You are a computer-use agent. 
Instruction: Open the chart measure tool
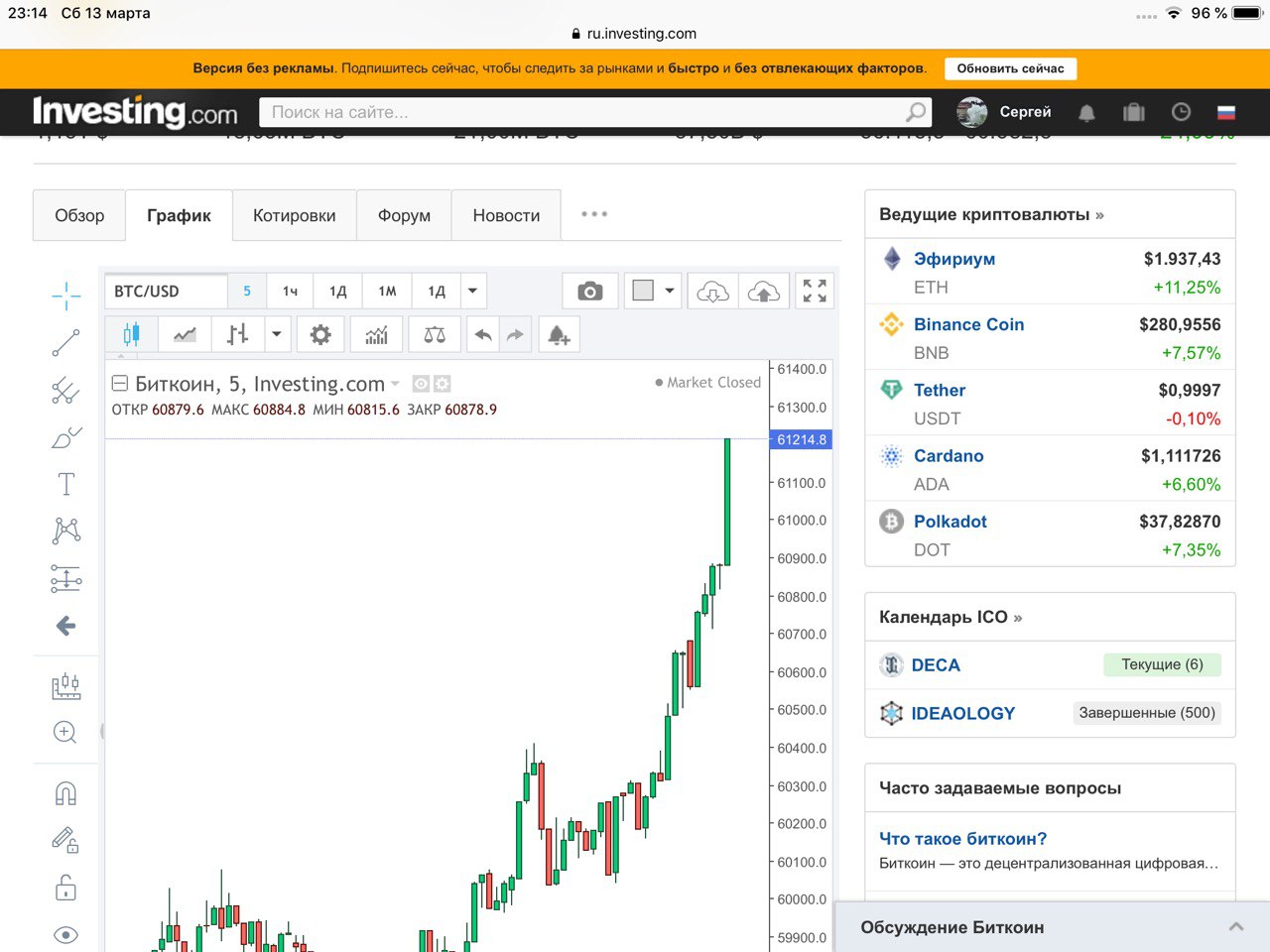(65, 686)
